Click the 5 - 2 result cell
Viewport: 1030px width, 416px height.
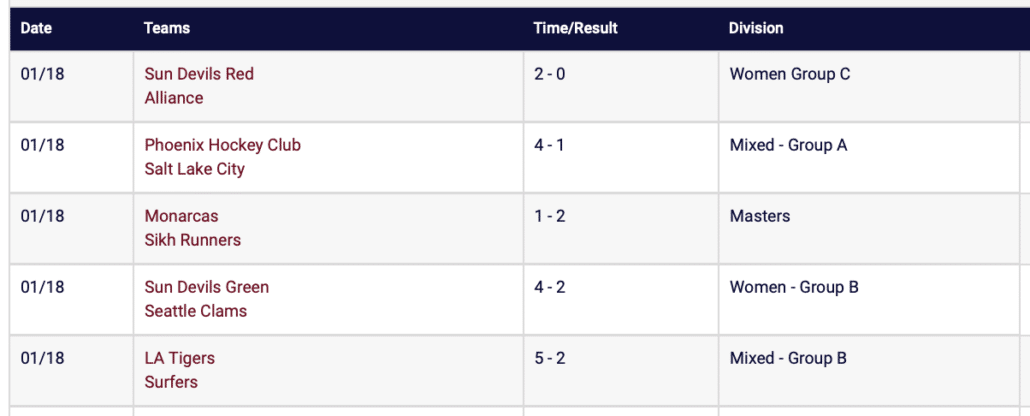[x=549, y=358]
